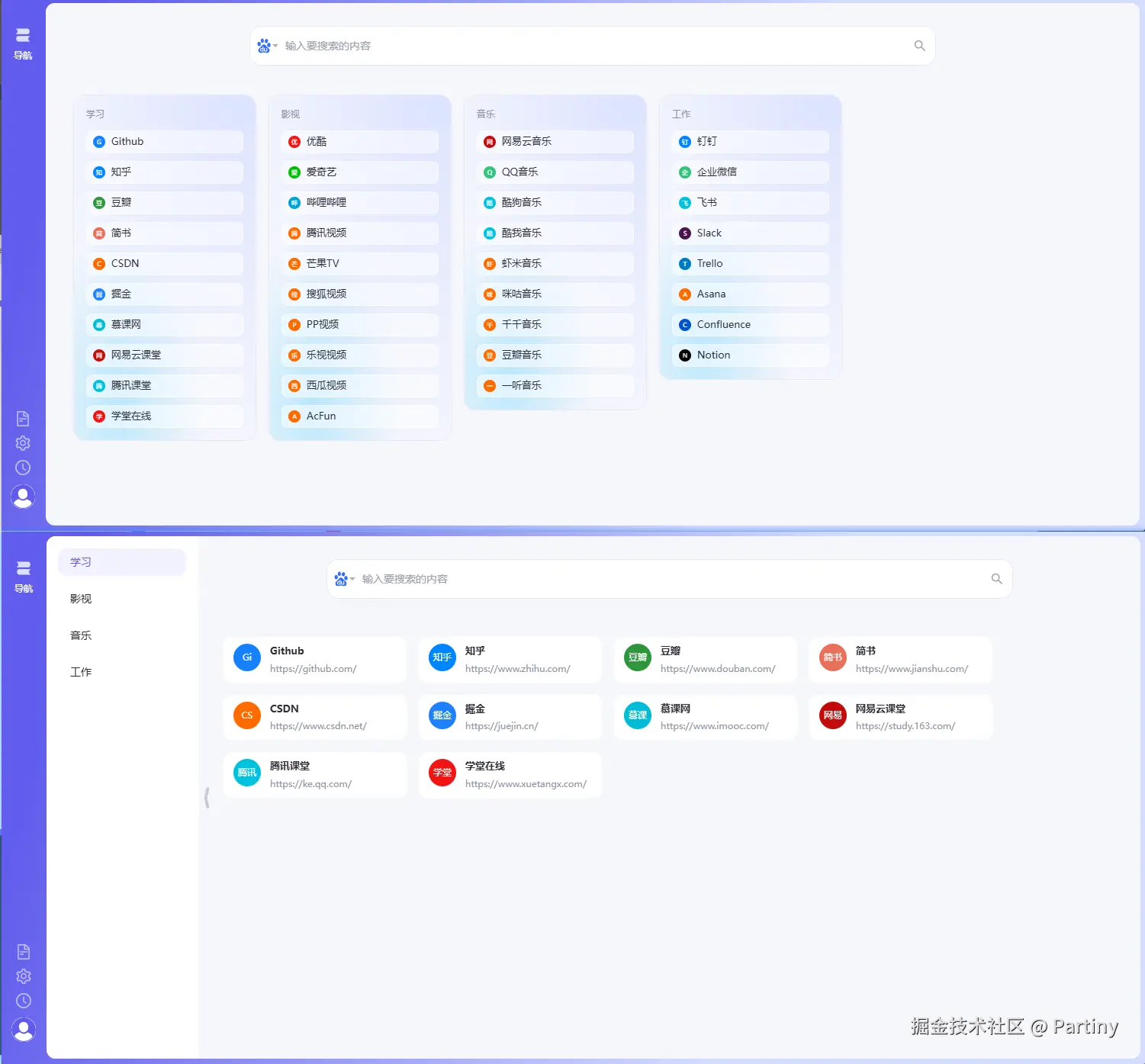Image resolution: width=1145 pixels, height=1064 pixels.
Task: Open 知乎 link in the 学习 list
Action: 165,172
